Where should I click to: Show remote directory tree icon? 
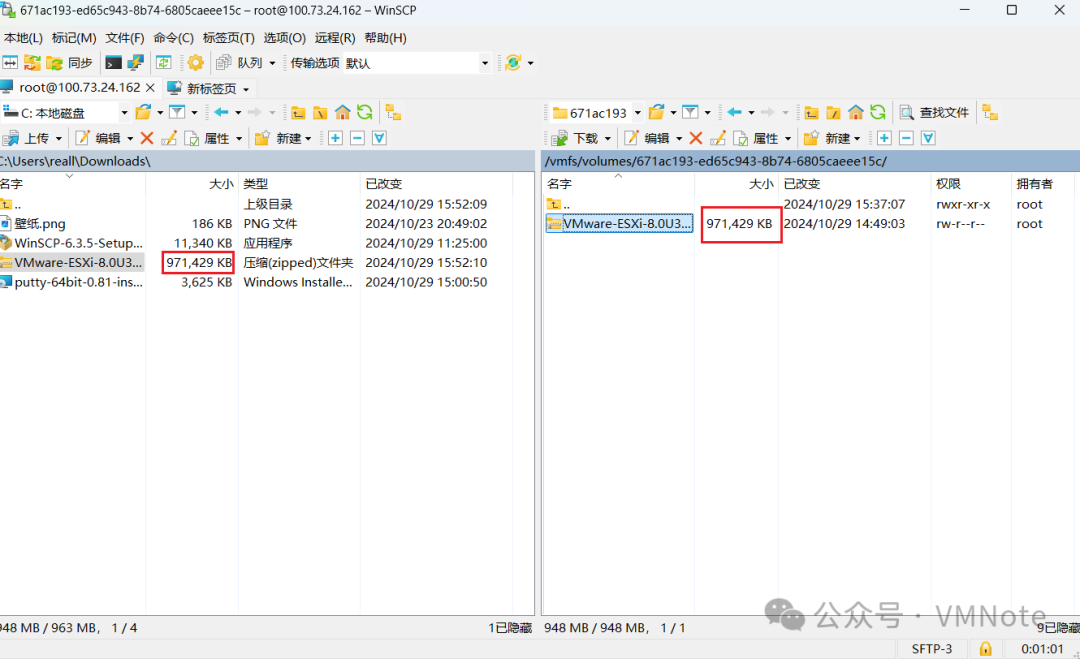[990, 112]
